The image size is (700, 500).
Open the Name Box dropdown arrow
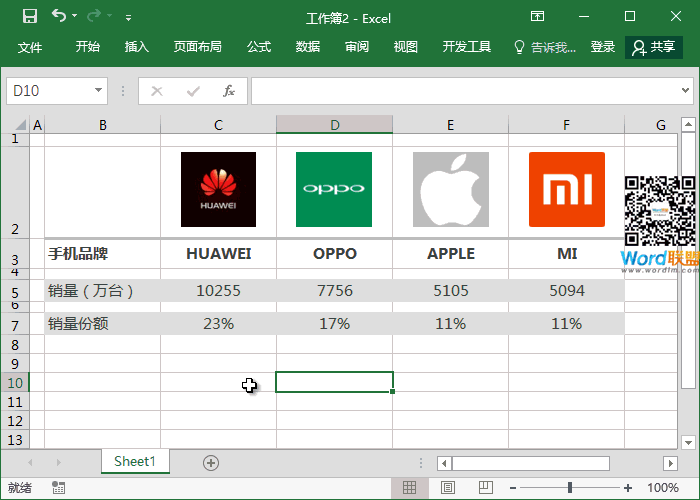click(98, 90)
